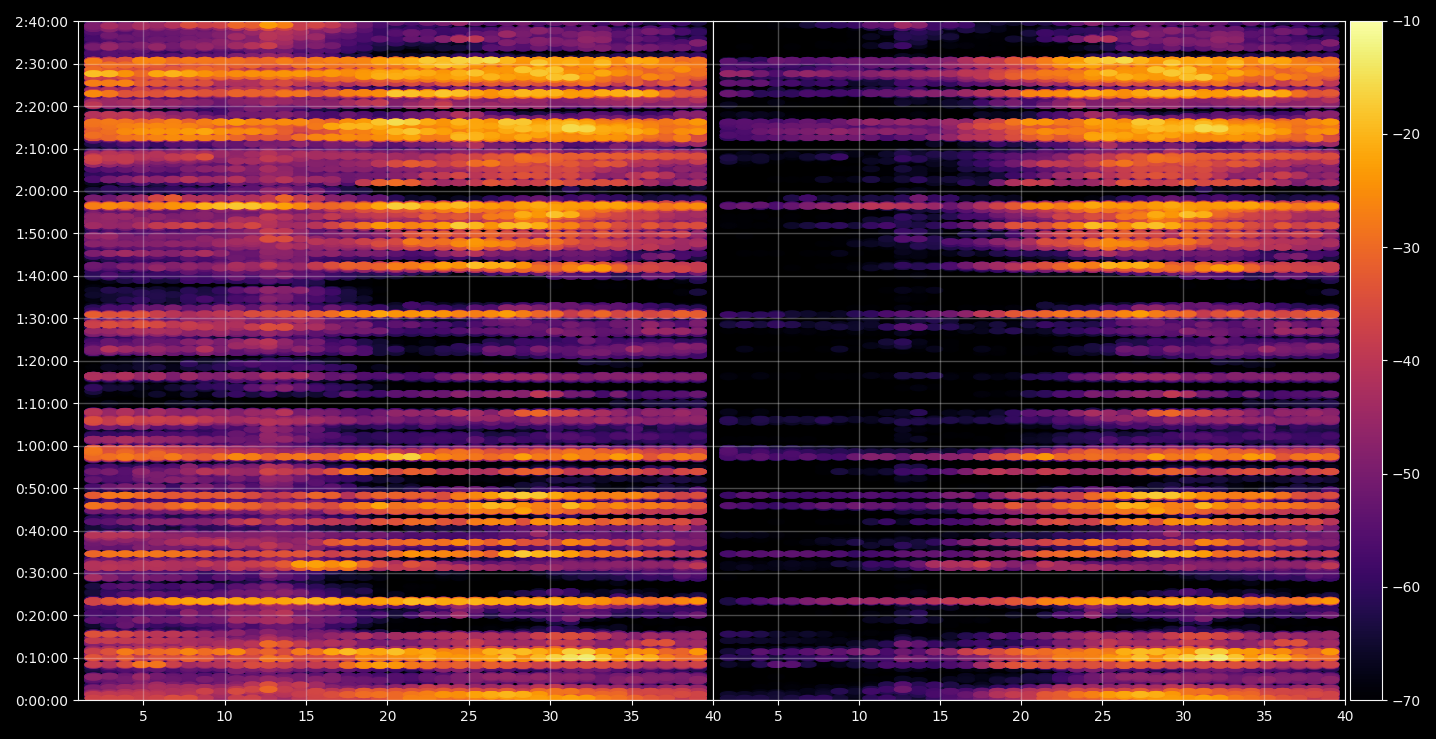Select the 1:20:00 y-axis time label
Image resolution: width=1436 pixels, height=739 pixels.
42,361
